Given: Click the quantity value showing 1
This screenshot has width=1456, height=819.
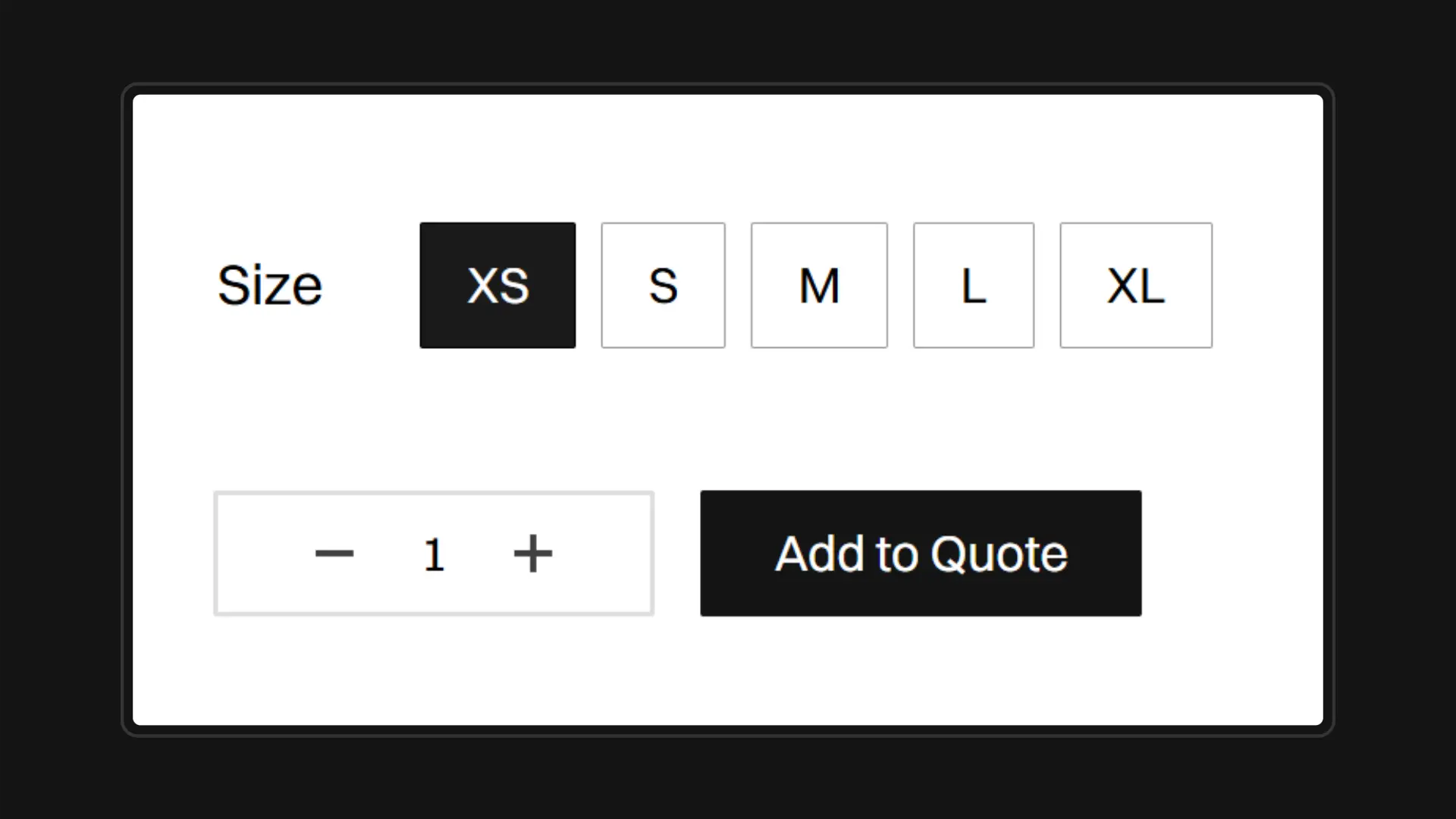Looking at the screenshot, I should pyautogui.click(x=434, y=554).
